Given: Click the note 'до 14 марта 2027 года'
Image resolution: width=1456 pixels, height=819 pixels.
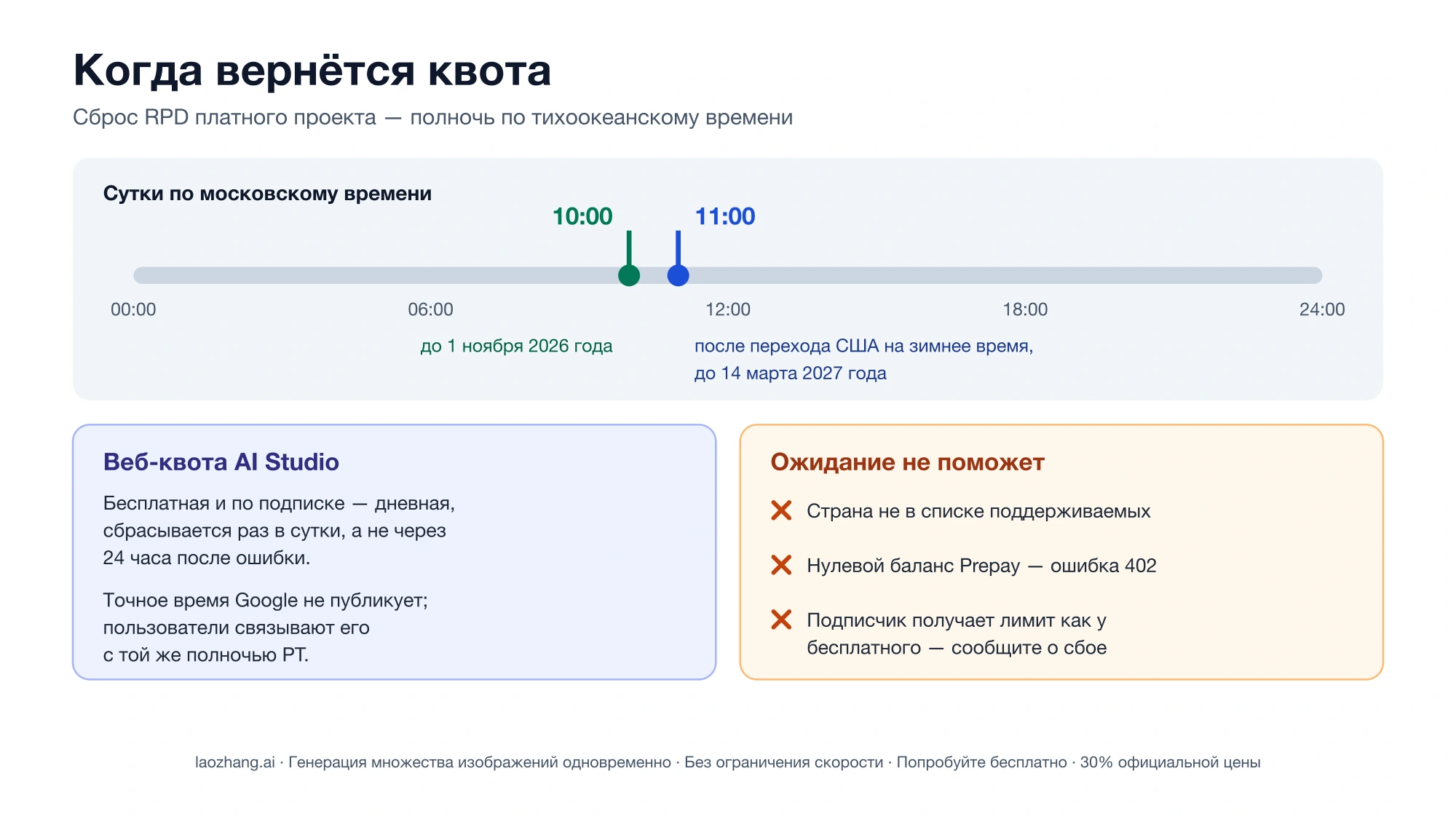Looking at the screenshot, I should 790,373.
